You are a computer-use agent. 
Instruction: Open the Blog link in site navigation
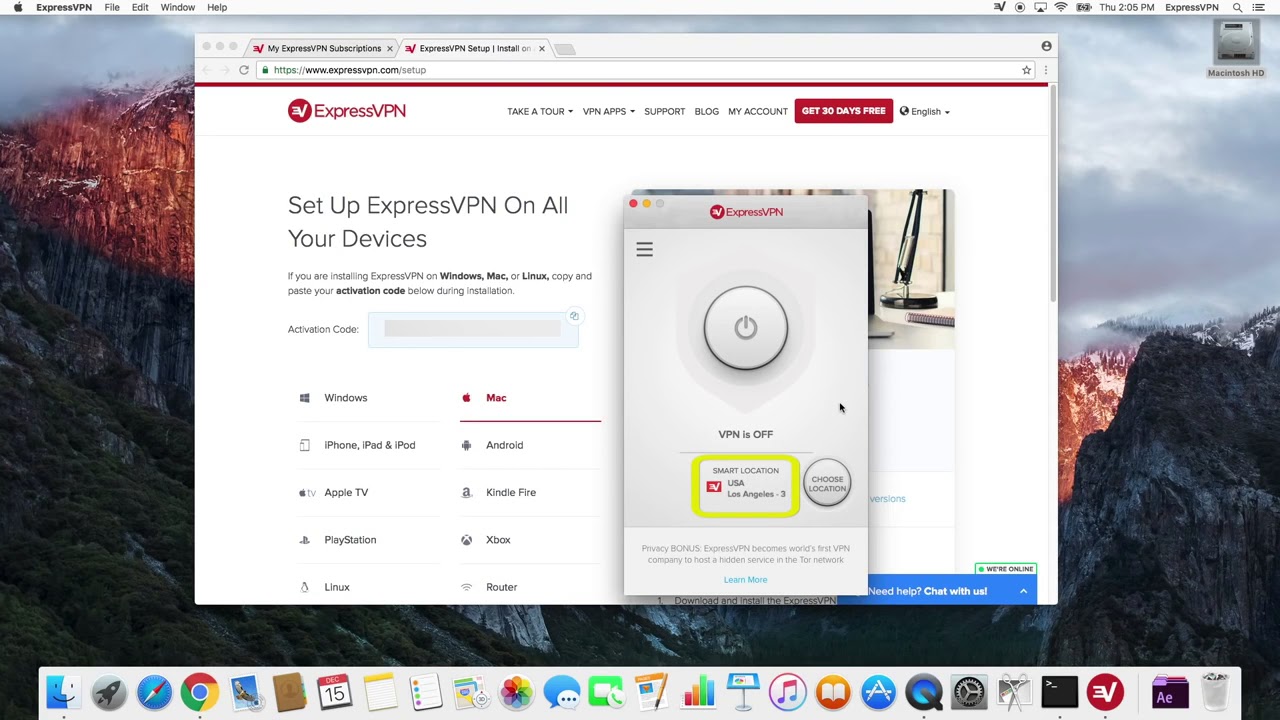(x=706, y=111)
